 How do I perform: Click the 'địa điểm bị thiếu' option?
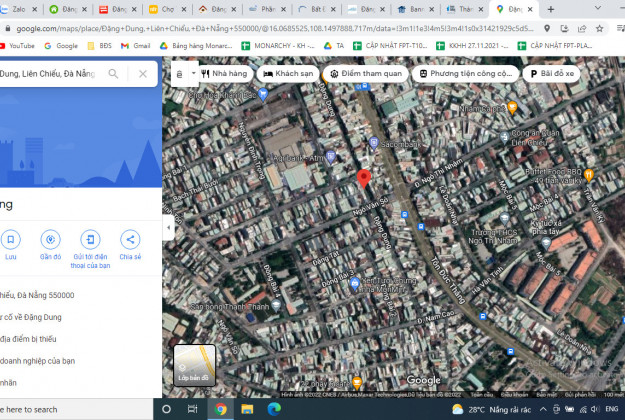coord(28,339)
